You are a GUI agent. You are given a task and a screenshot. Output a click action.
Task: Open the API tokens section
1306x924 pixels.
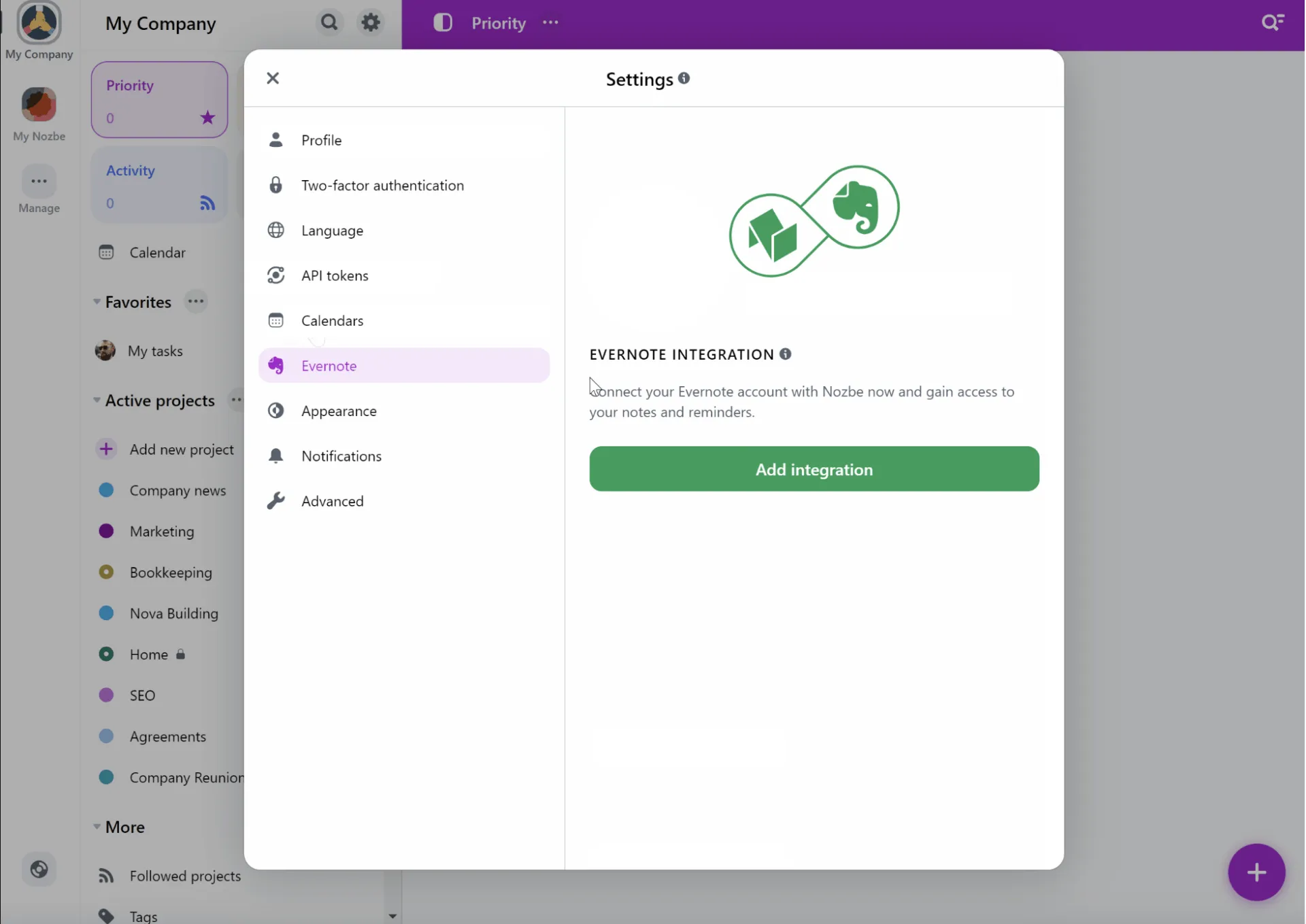click(404, 275)
